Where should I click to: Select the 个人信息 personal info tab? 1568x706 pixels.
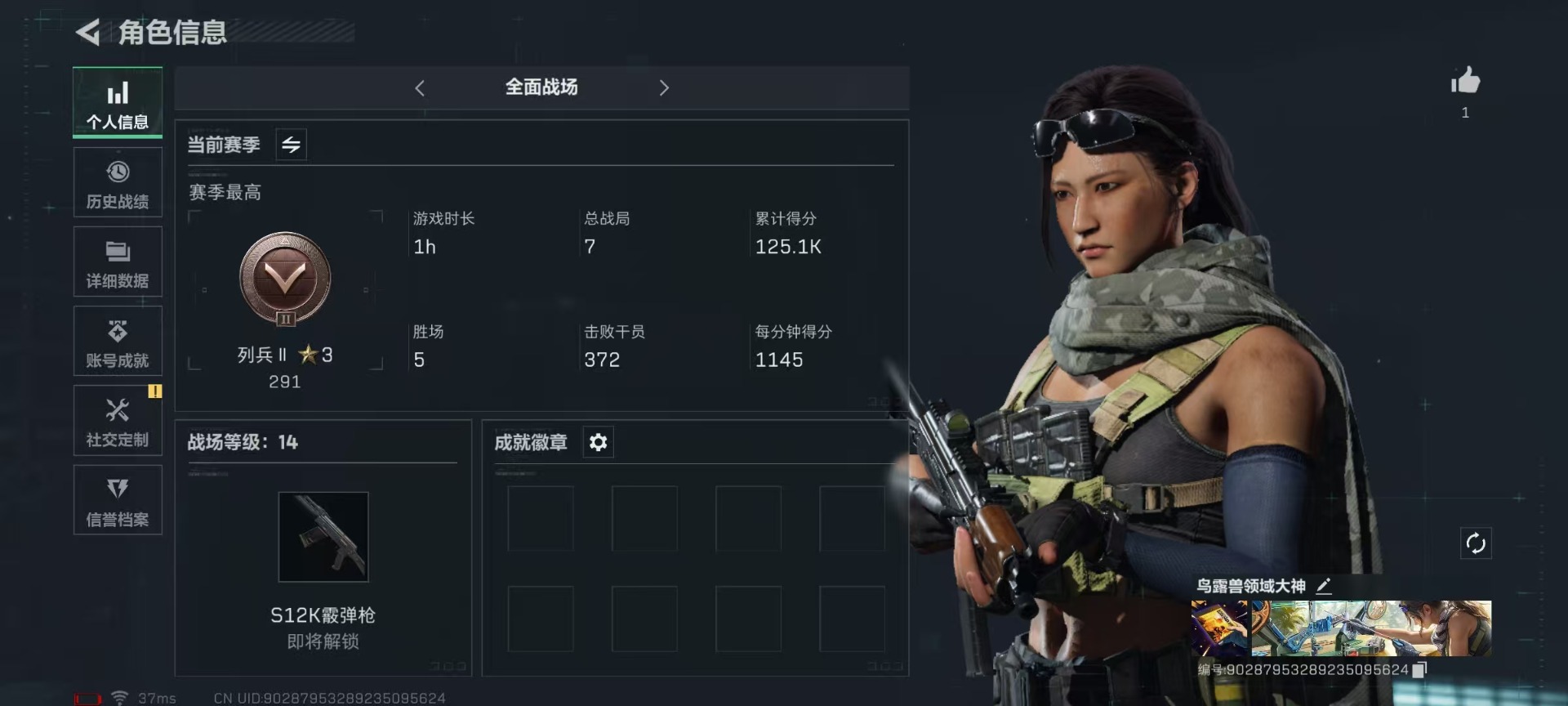coord(118,103)
